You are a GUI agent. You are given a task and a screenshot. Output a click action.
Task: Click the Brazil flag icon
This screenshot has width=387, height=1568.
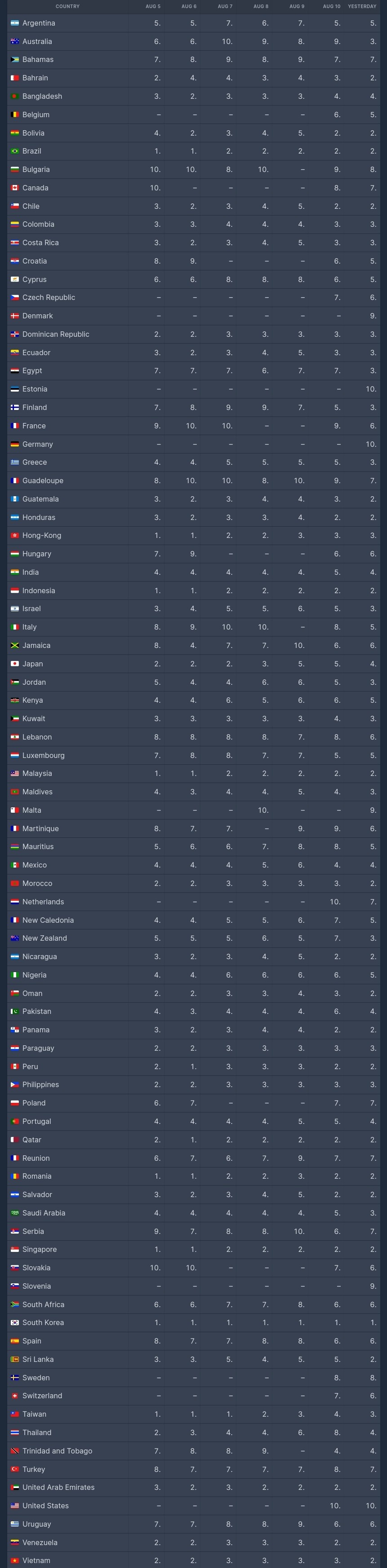tap(15, 151)
